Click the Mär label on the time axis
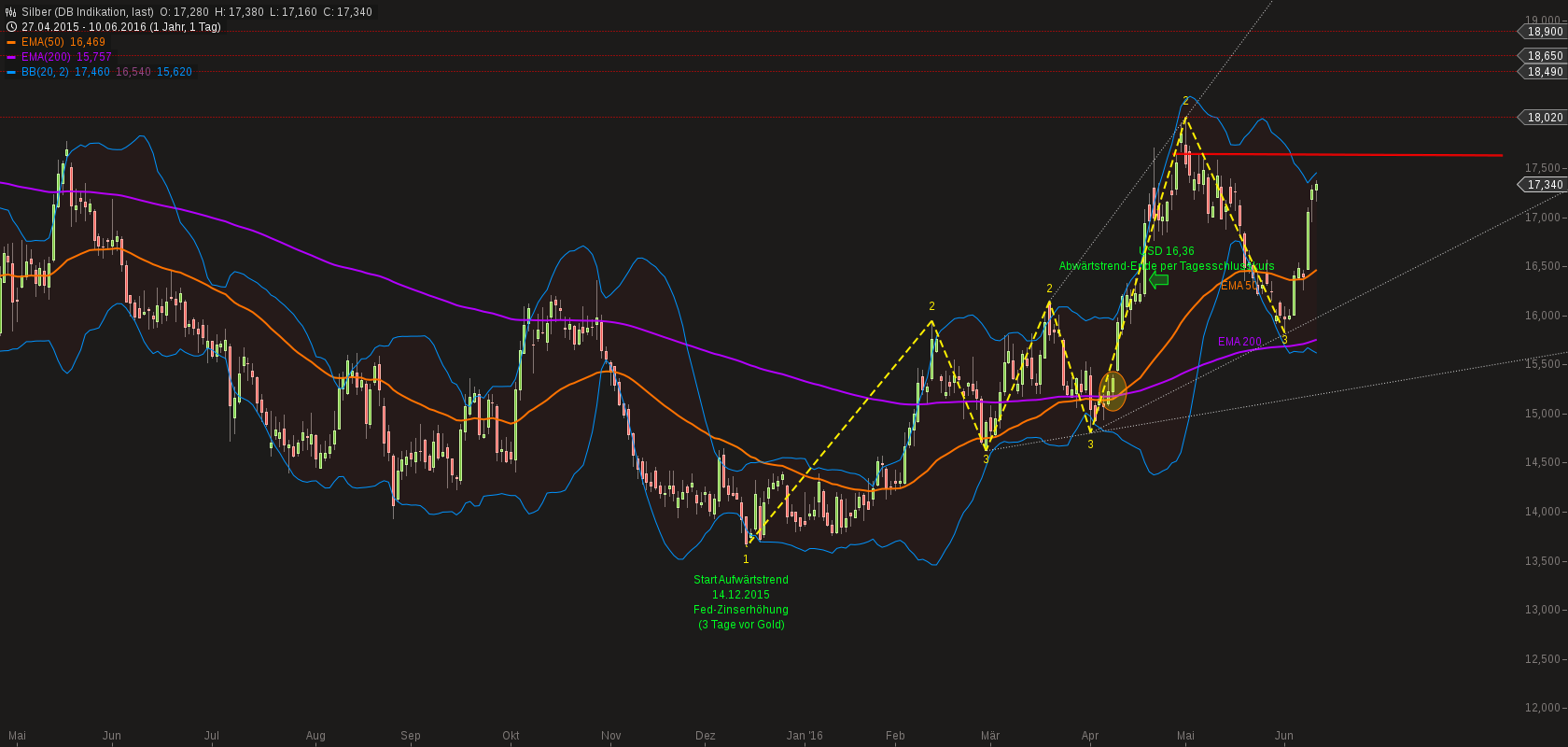The image size is (1568, 747). (990, 736)
